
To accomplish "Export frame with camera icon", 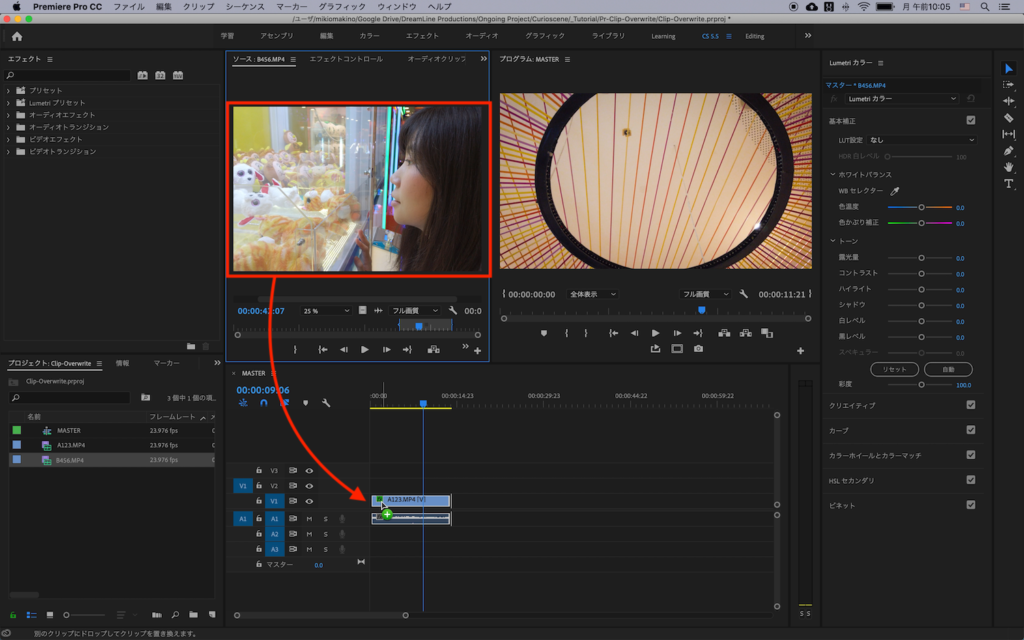I will click(698, 349).
